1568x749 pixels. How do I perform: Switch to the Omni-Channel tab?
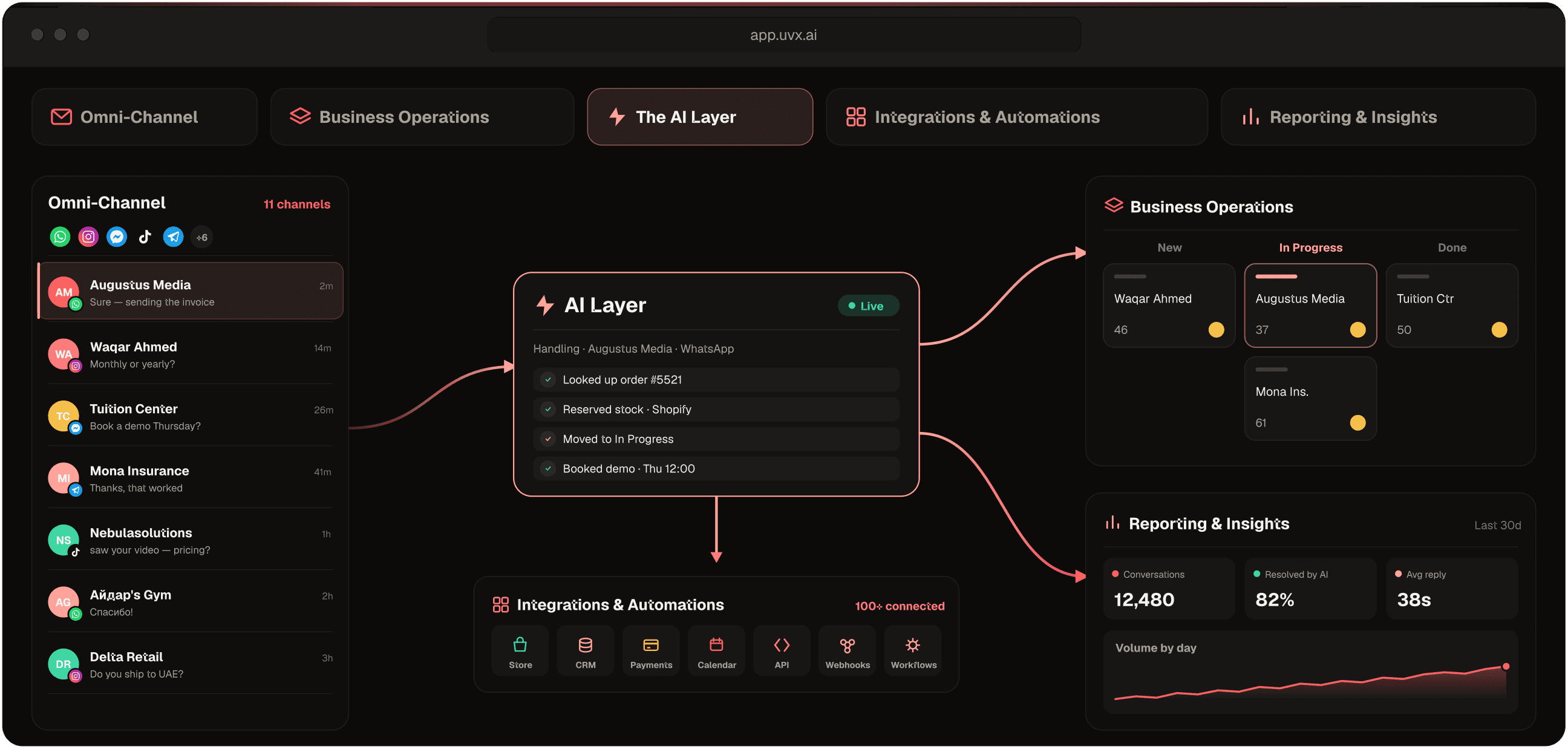(x=144, y=117)
